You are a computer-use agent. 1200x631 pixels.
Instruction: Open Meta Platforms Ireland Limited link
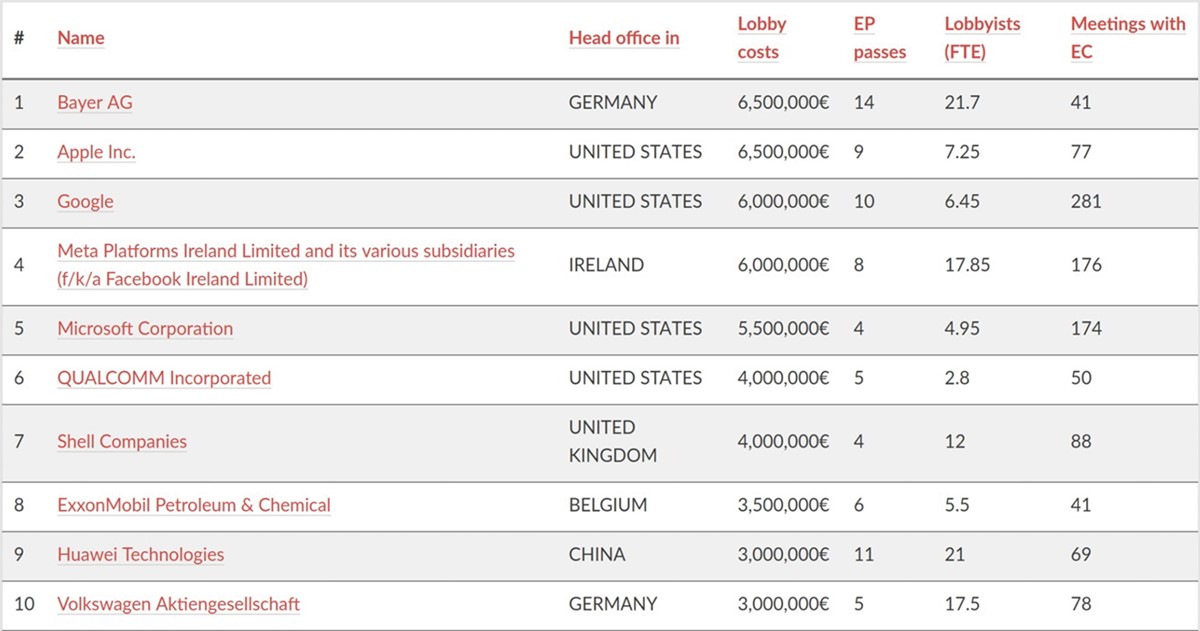coord(286,265)
